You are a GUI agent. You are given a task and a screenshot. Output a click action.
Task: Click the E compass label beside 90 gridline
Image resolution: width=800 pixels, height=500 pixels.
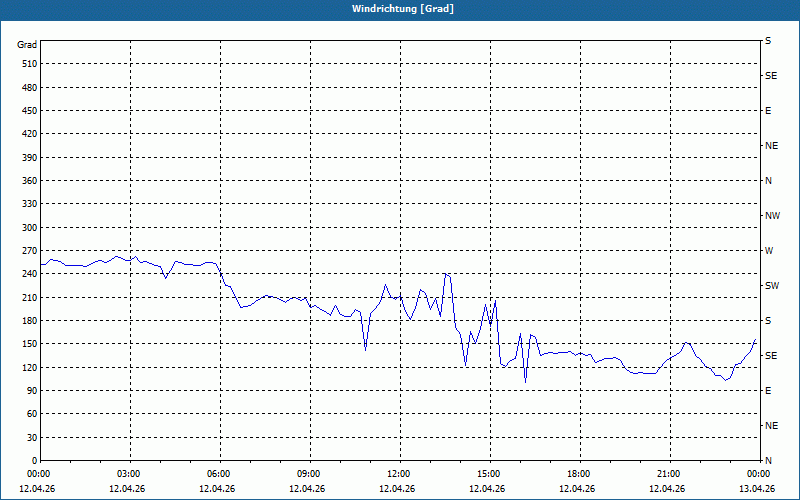pyautogui.click(x=768, y=390)
